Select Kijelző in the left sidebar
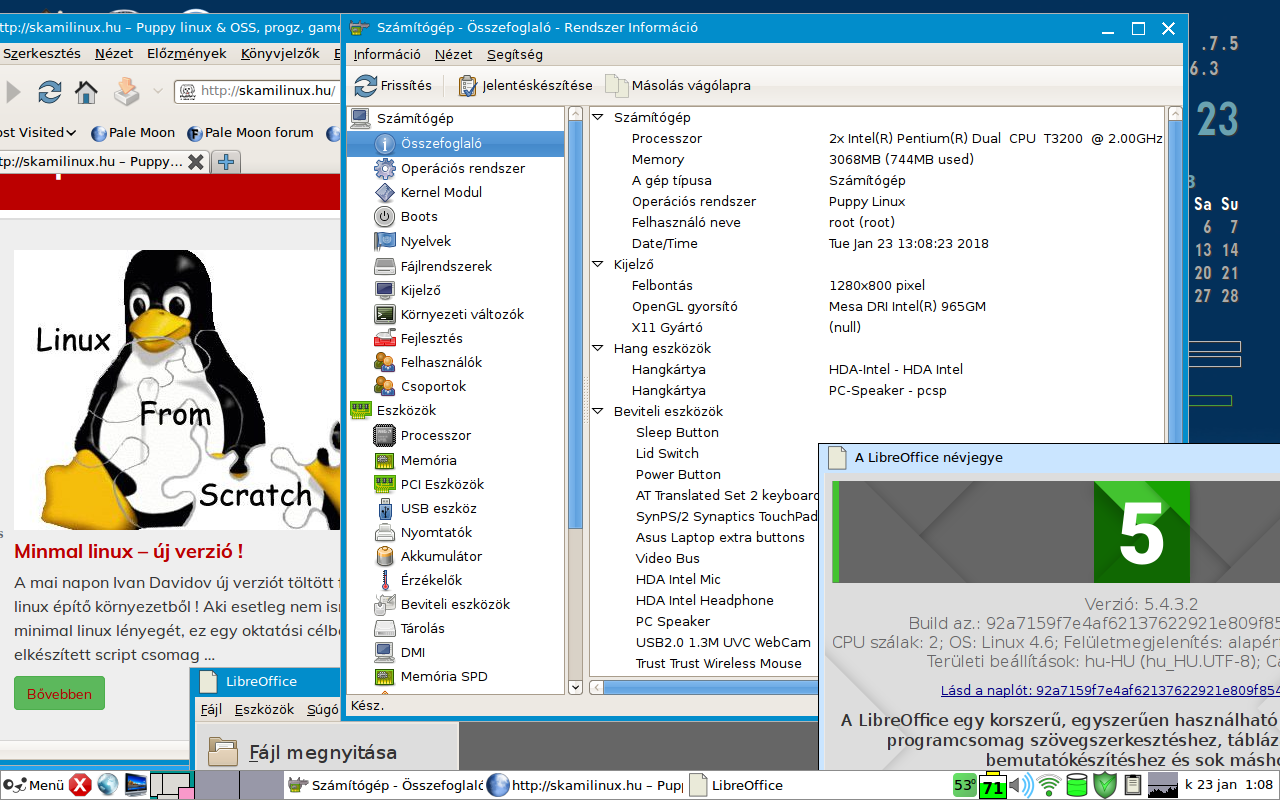The width and height of the screenshot is (1280, 800). point(420,290)
